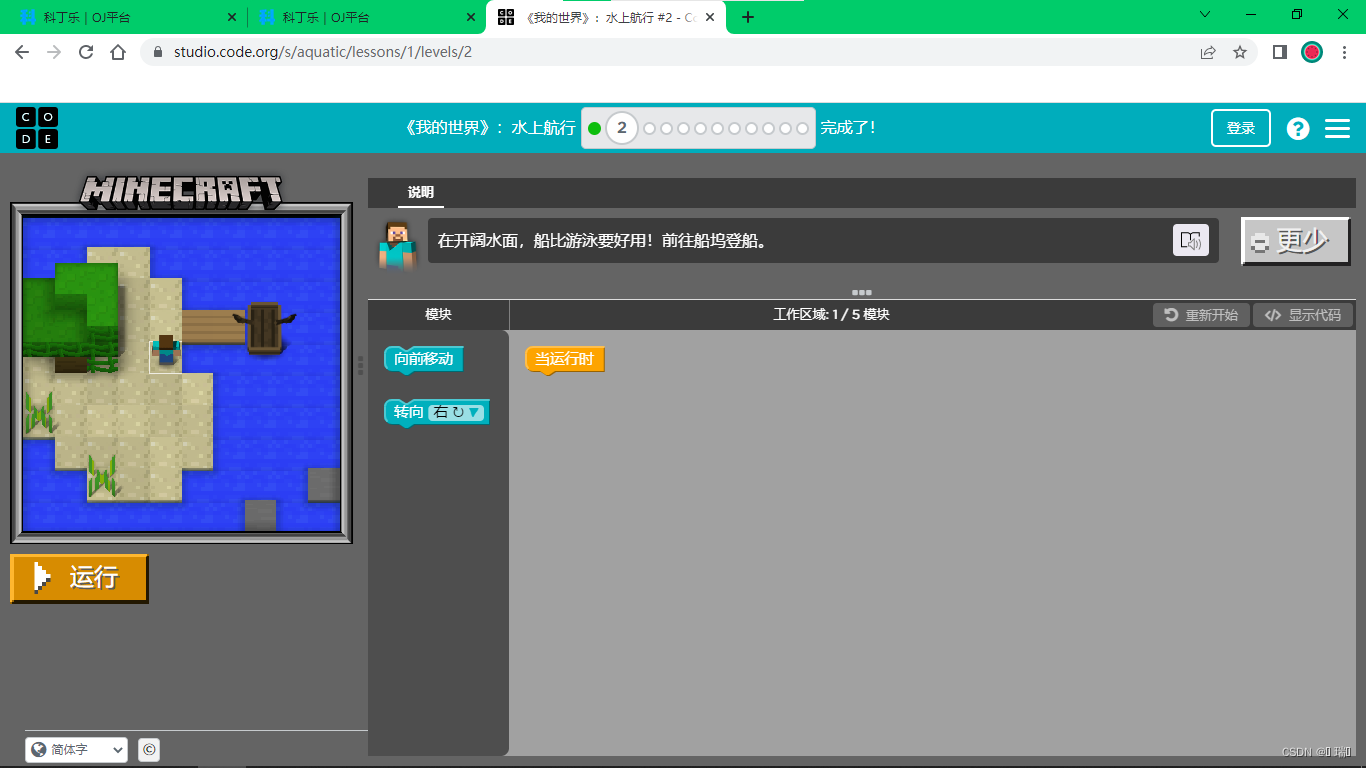1366x768 pixels.
Task: Click the text-to-speech audio icon
Action: click(1190, 240)
